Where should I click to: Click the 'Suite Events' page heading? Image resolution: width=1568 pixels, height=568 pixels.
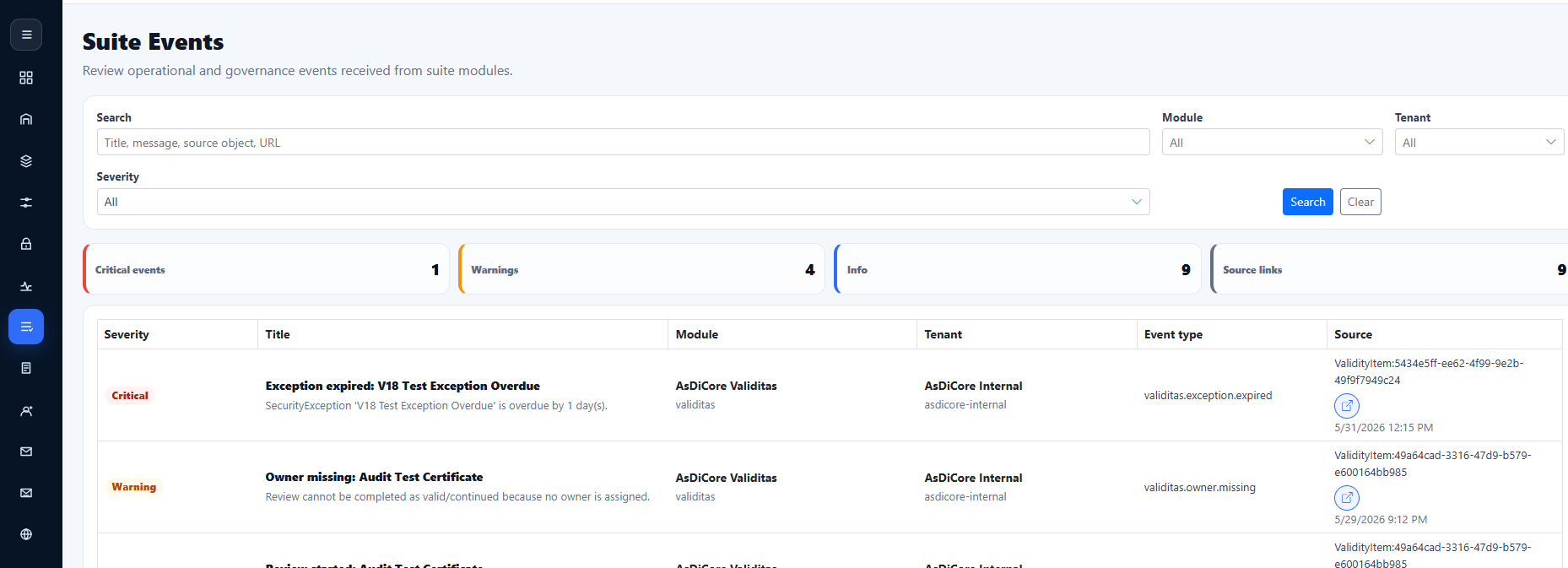[153, 41]
